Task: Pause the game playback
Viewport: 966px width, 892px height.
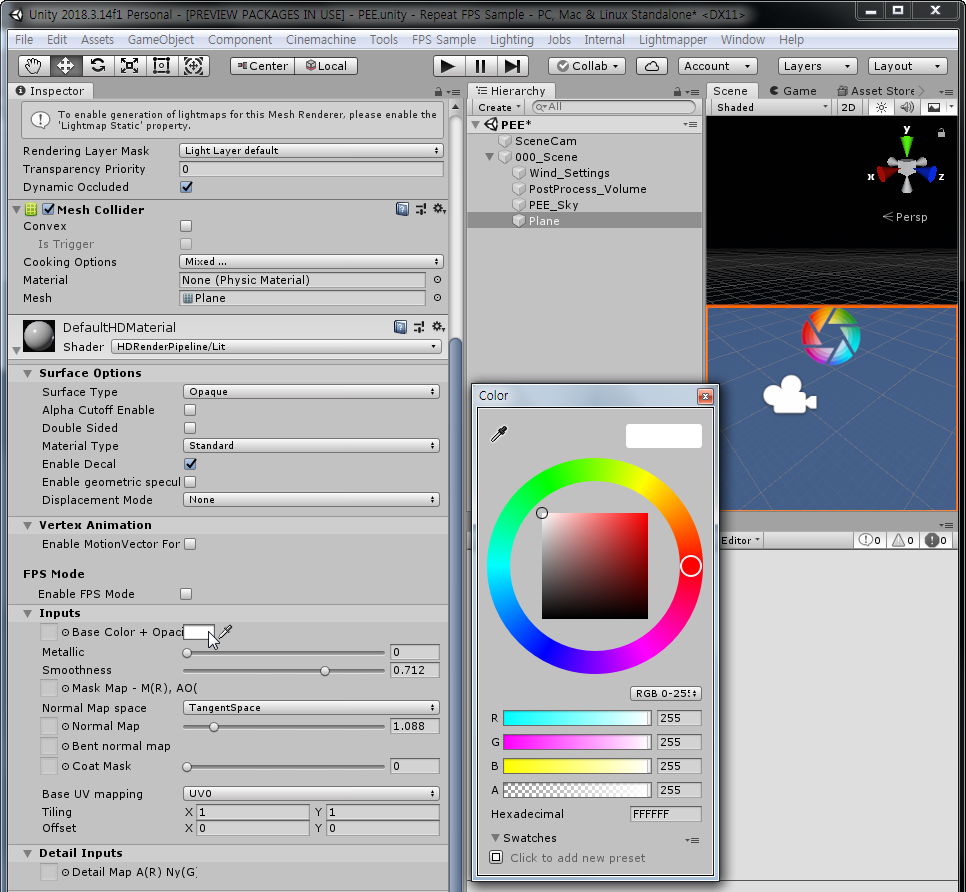Action: point(481,66)
